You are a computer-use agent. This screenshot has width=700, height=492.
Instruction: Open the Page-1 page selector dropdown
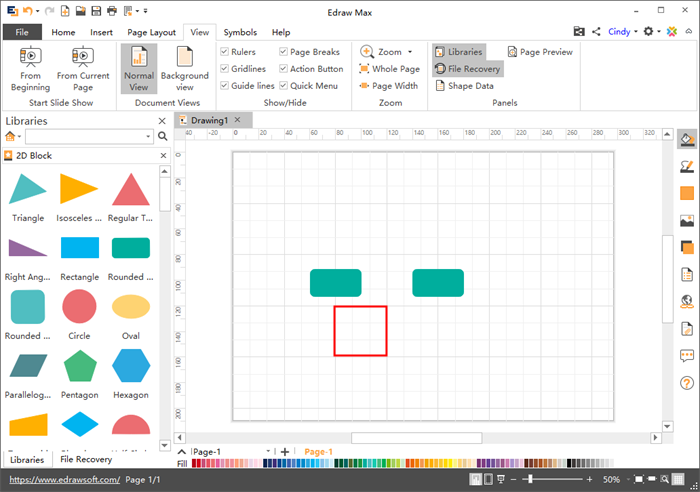pyautogui.click(x=268, y=451)
